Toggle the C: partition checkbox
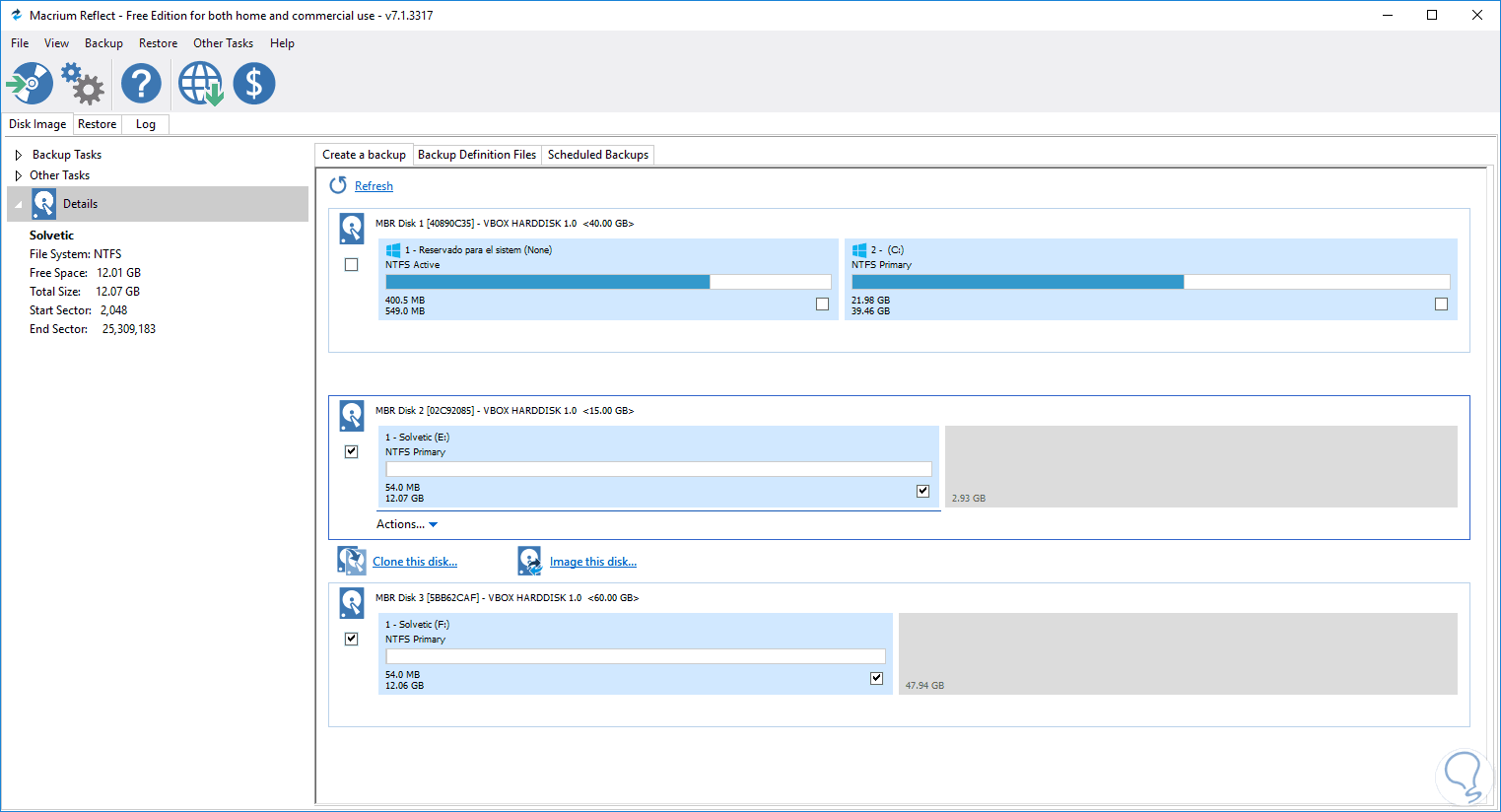Screen dimensions: 1501x812 point(1441,304)
